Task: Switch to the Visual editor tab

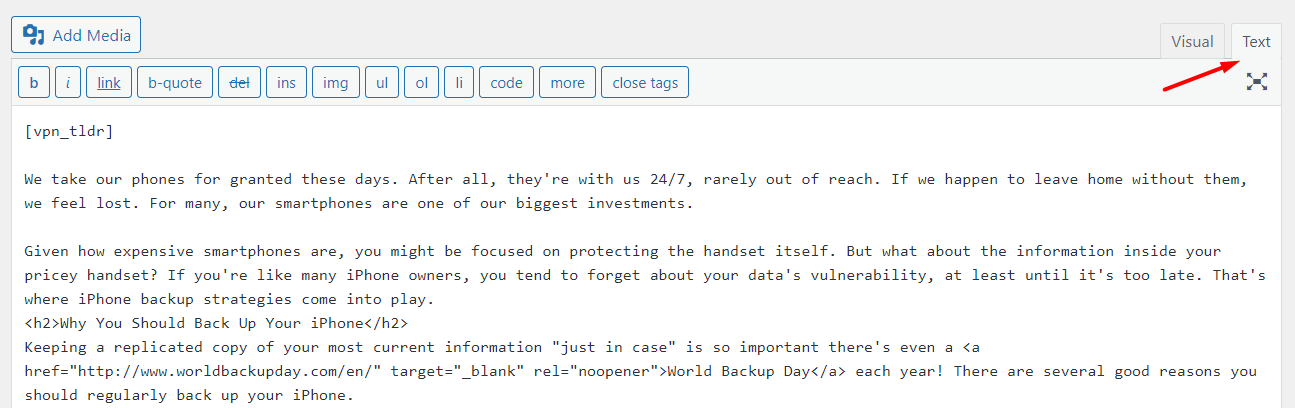Action: point(1192,42)
